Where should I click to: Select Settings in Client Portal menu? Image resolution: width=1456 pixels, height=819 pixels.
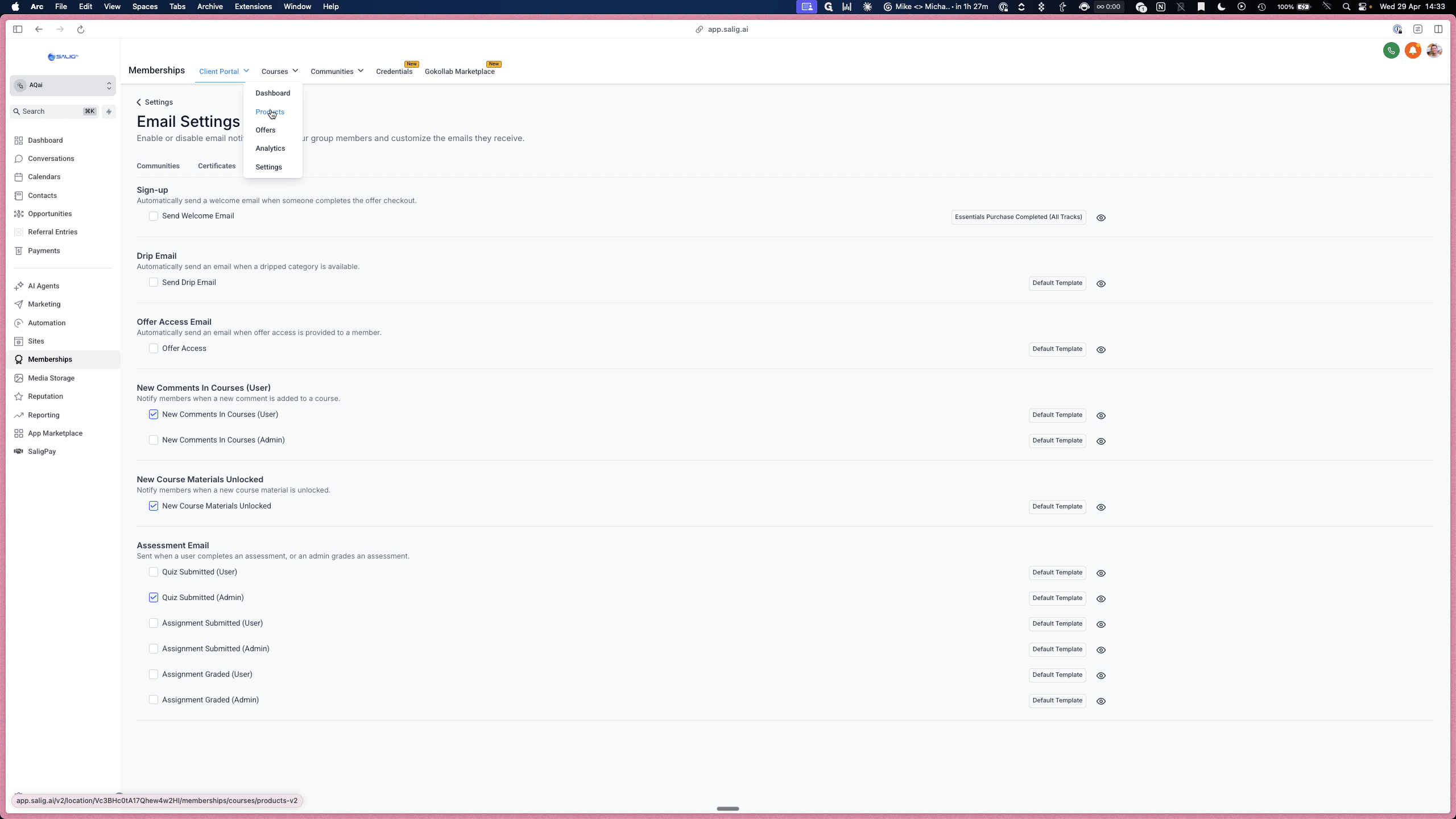pos(268,167)
